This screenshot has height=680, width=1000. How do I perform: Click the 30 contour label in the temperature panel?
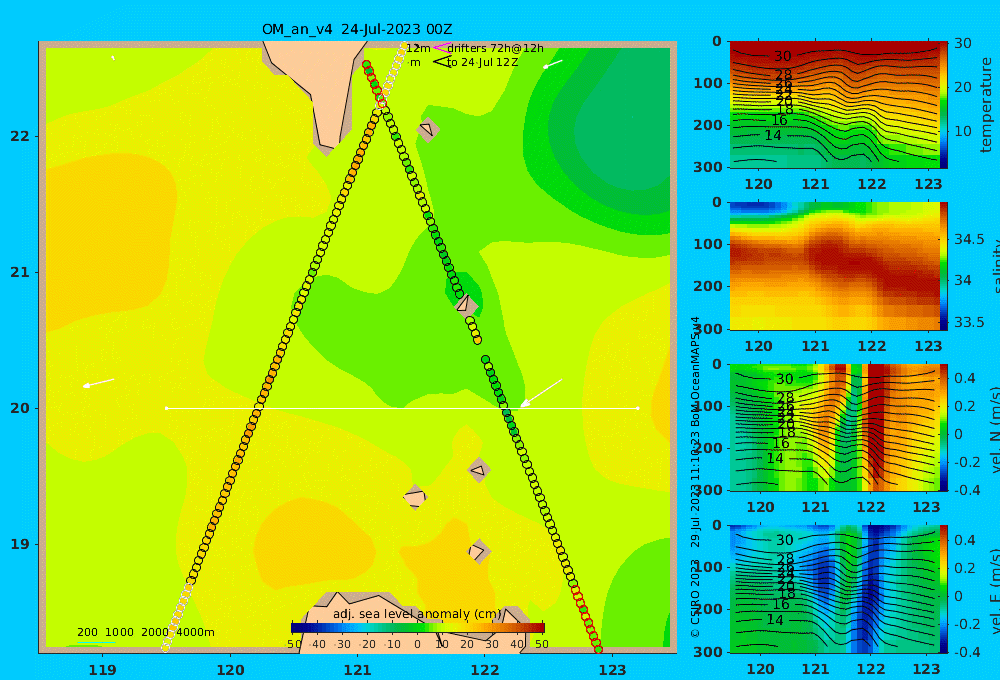[x=783, y=56]
